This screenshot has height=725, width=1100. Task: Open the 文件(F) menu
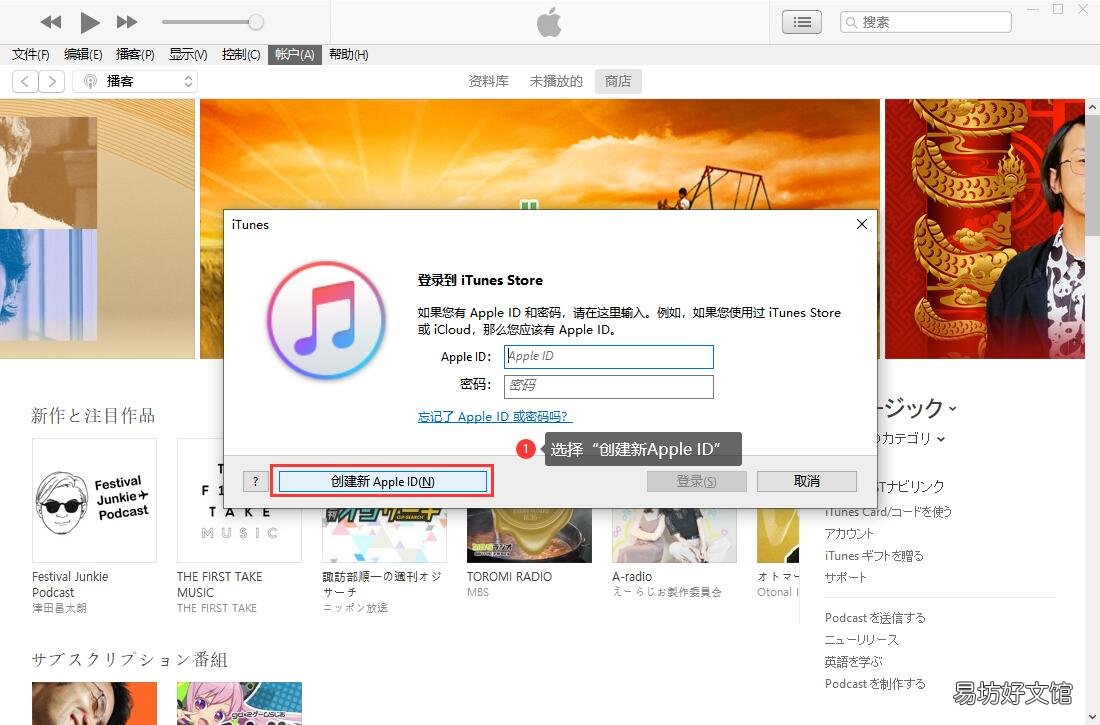pyautogui.click(x=30, y=55)
